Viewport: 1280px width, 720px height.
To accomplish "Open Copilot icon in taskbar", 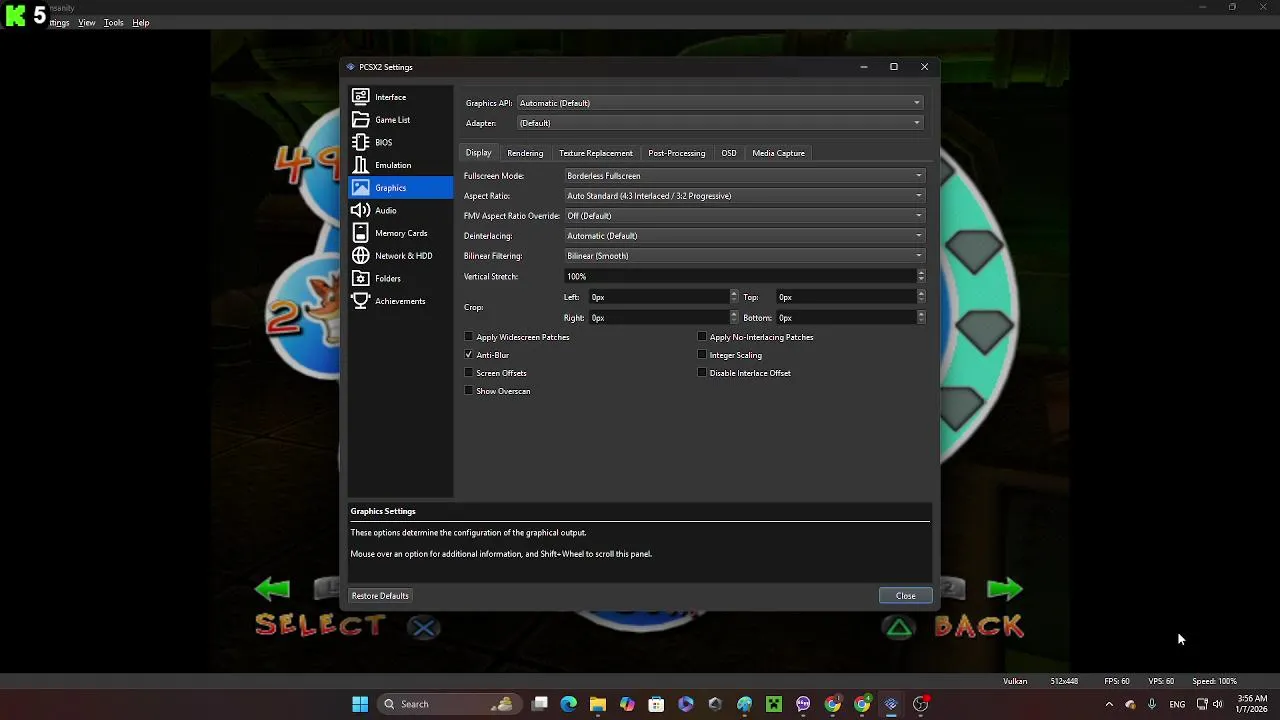I will (627, 704).
